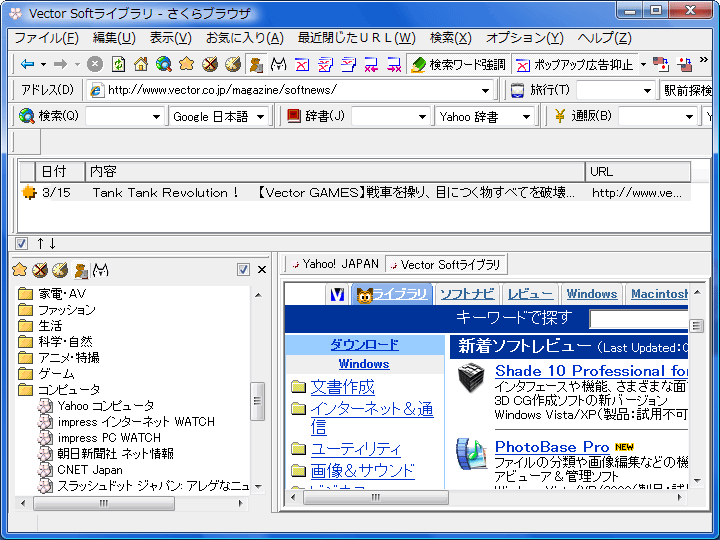Open the ファイル(F) menu
720x540 pixels.
tap(46, 38)
